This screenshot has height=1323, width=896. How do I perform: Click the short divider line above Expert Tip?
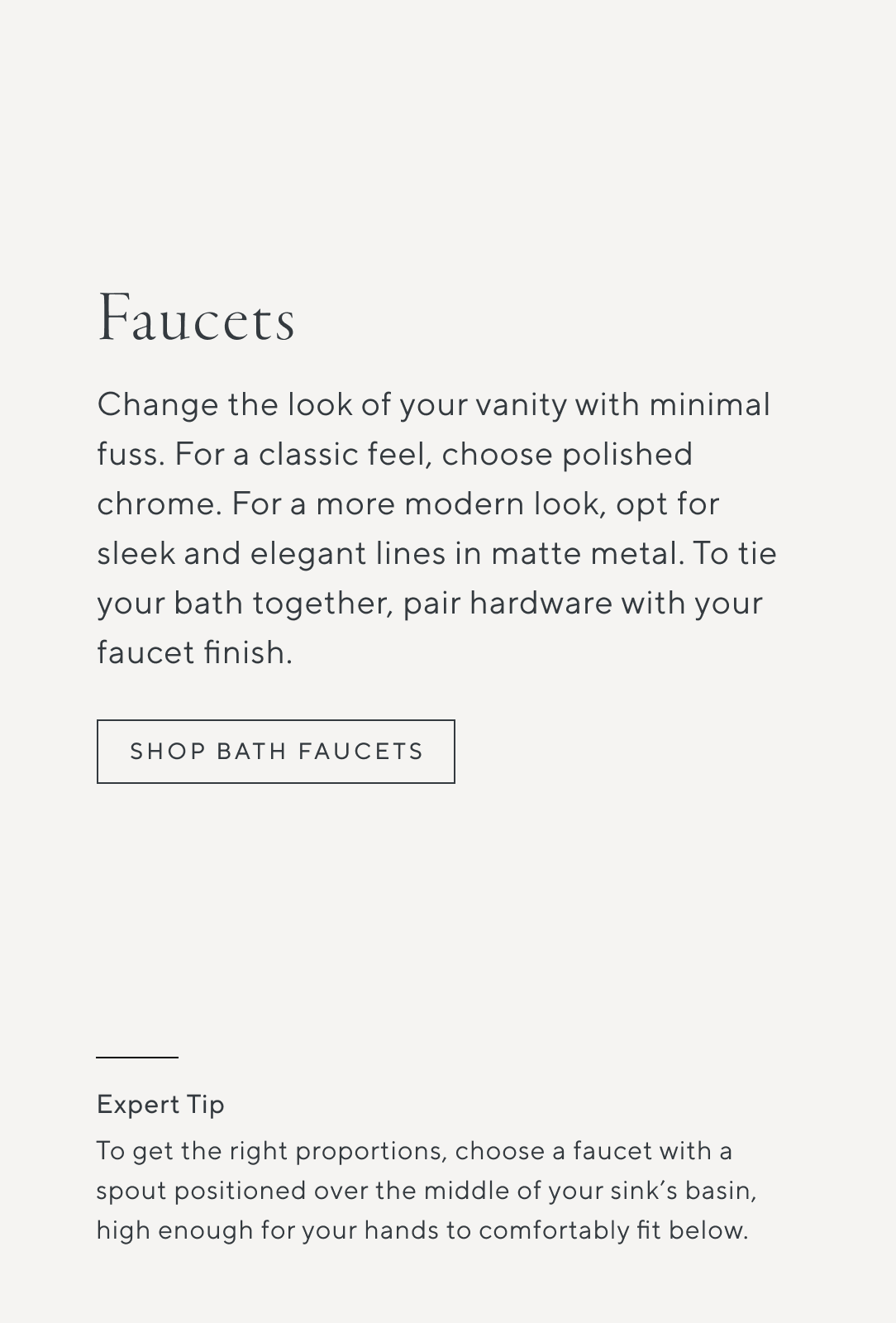pyautogui.click(x=137, y=1058)
